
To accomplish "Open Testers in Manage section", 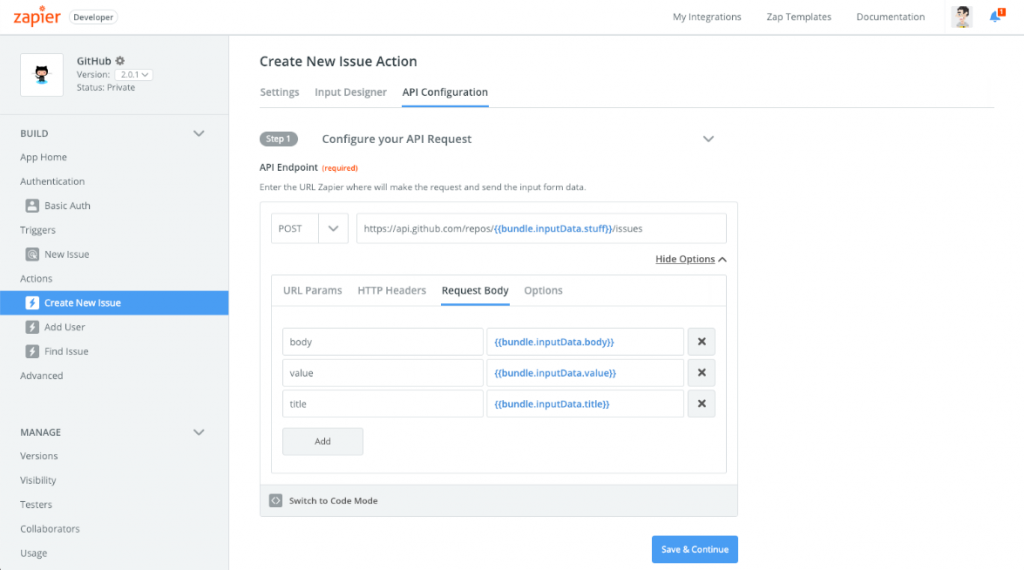I will 36,505.
